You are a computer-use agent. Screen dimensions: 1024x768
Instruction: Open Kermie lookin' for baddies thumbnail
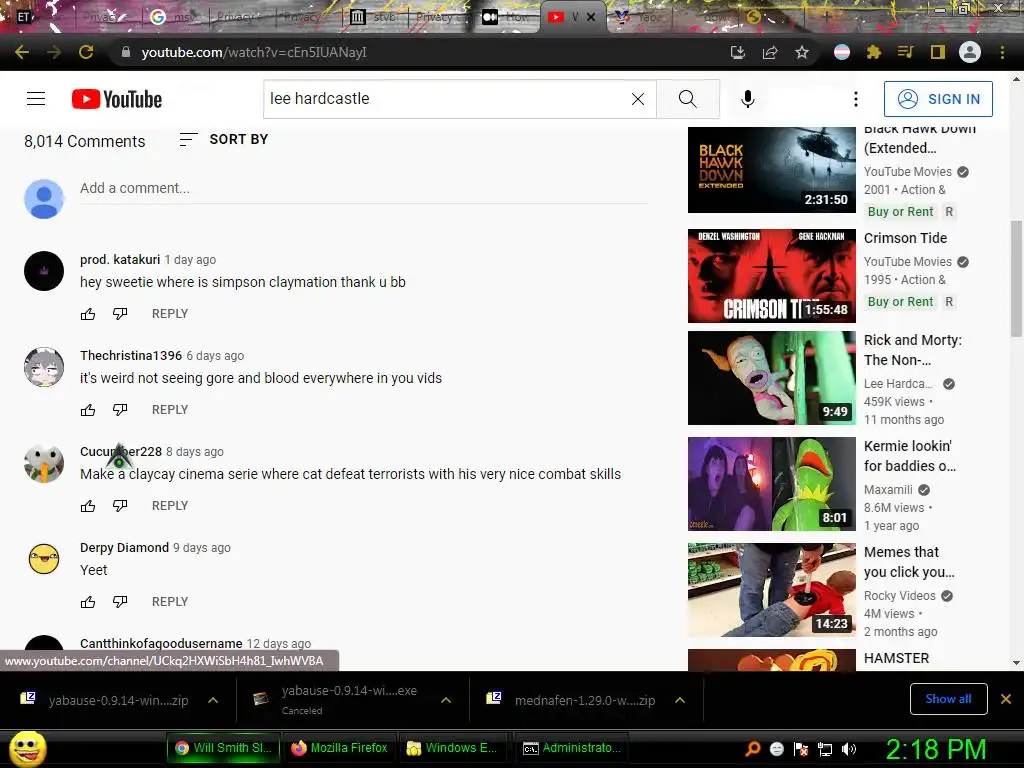[x=771, y=484]
